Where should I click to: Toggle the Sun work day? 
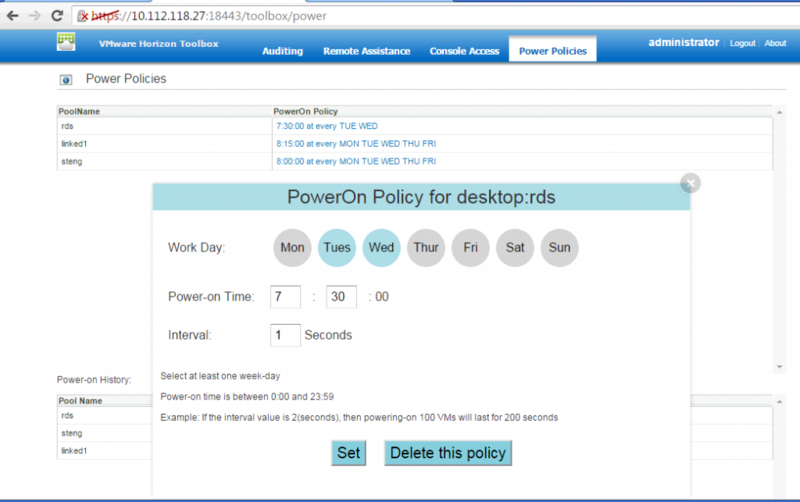pyautogui.click(x=559, y=247)
